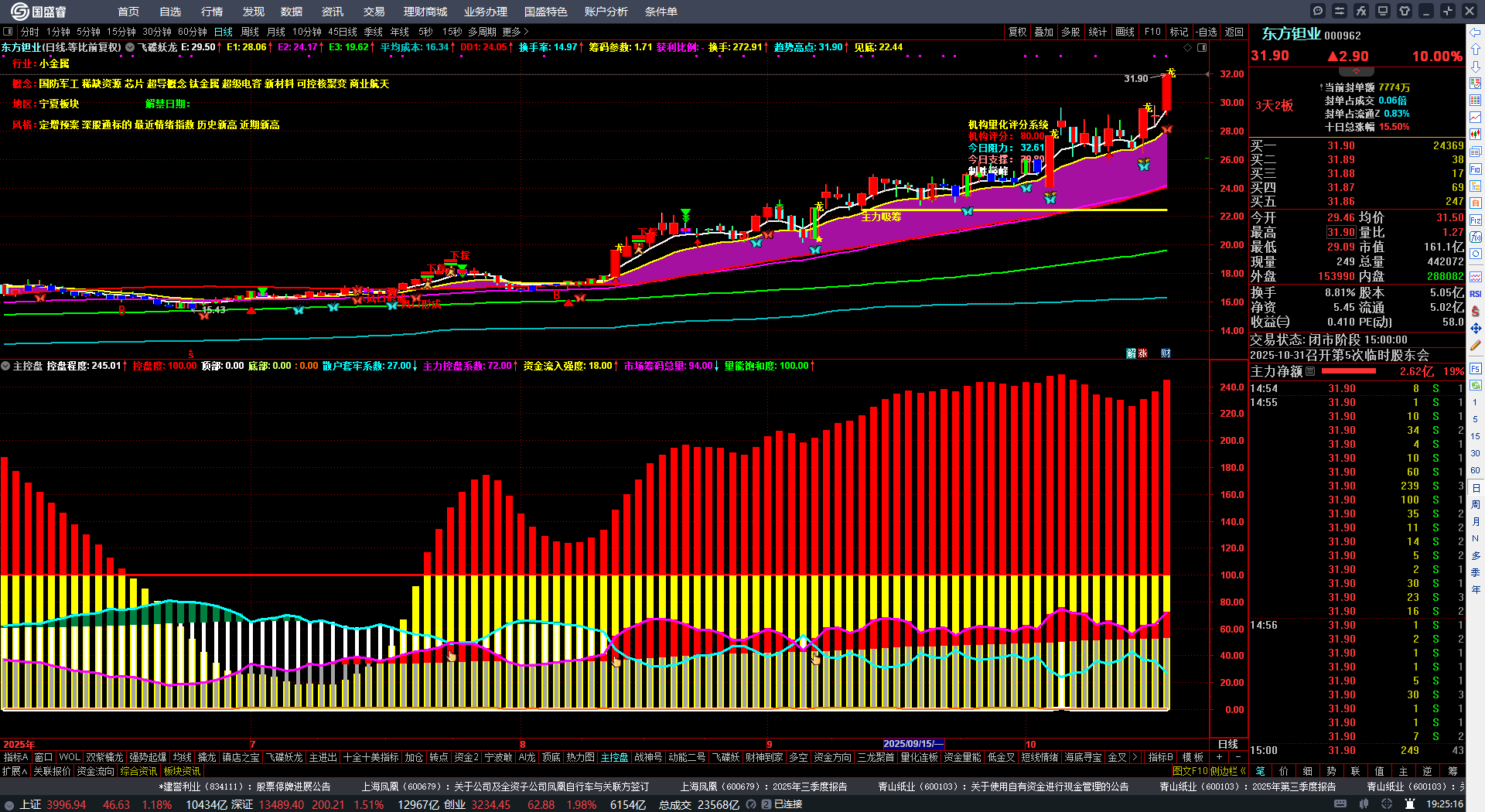Open the formula (fx) manager icon

click(1361, 11)
